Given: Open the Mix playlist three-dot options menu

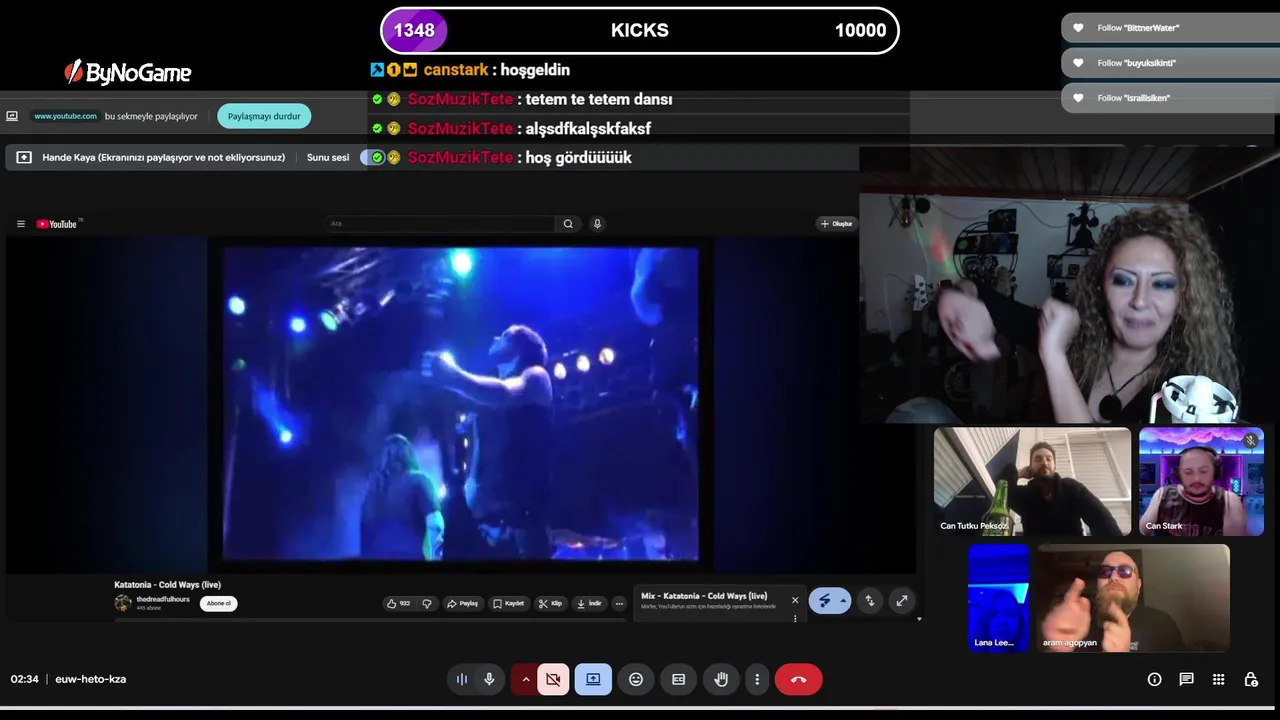Looking at the screenshot, I should [x=795, y=618].
